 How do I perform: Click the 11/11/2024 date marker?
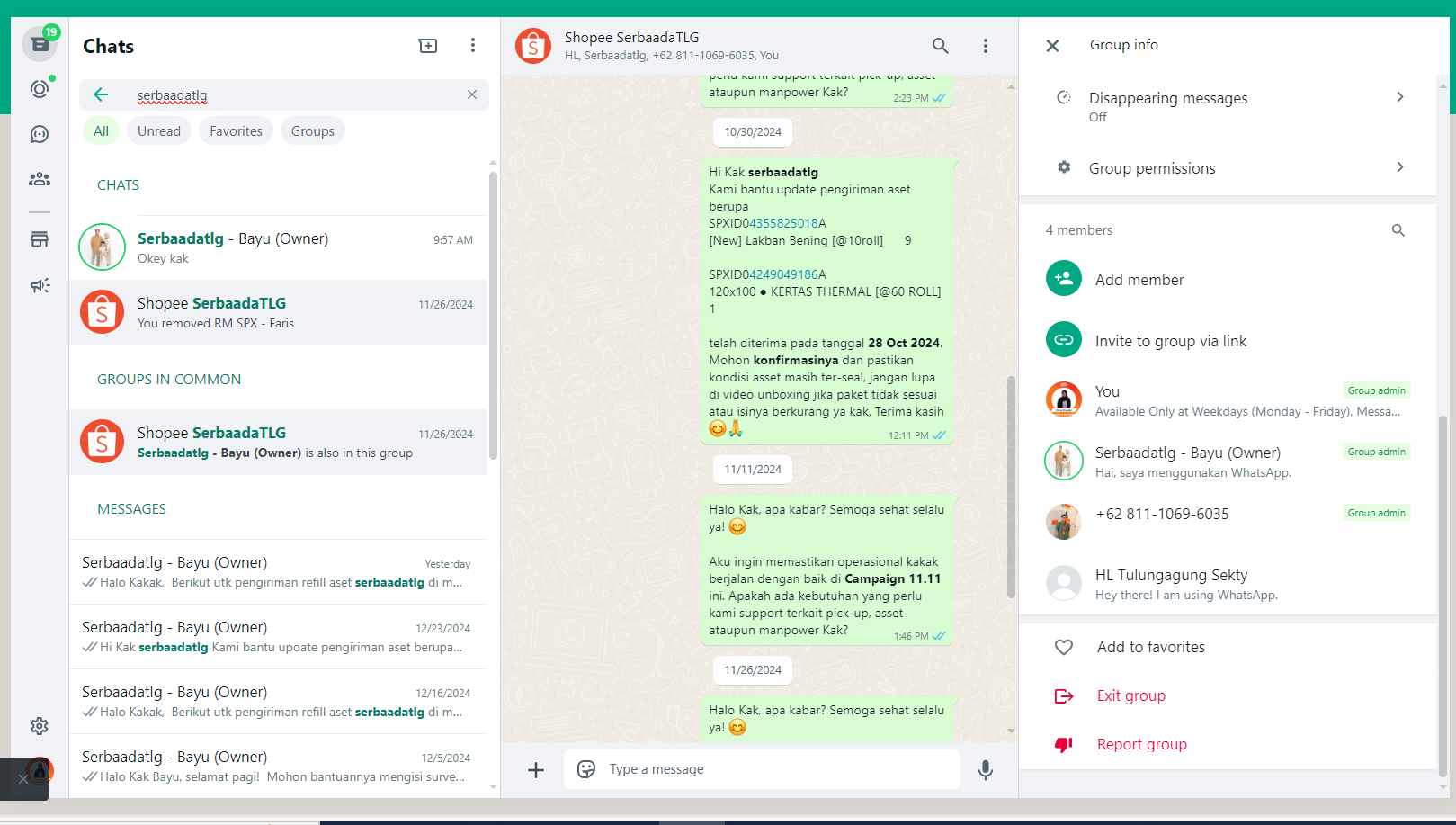tap(753, 470)
